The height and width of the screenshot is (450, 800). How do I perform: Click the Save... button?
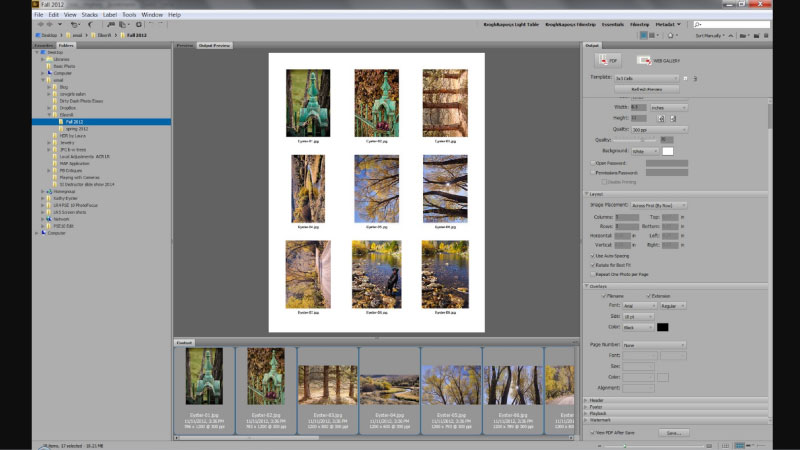pyautogui.click(x=672, y=432)
